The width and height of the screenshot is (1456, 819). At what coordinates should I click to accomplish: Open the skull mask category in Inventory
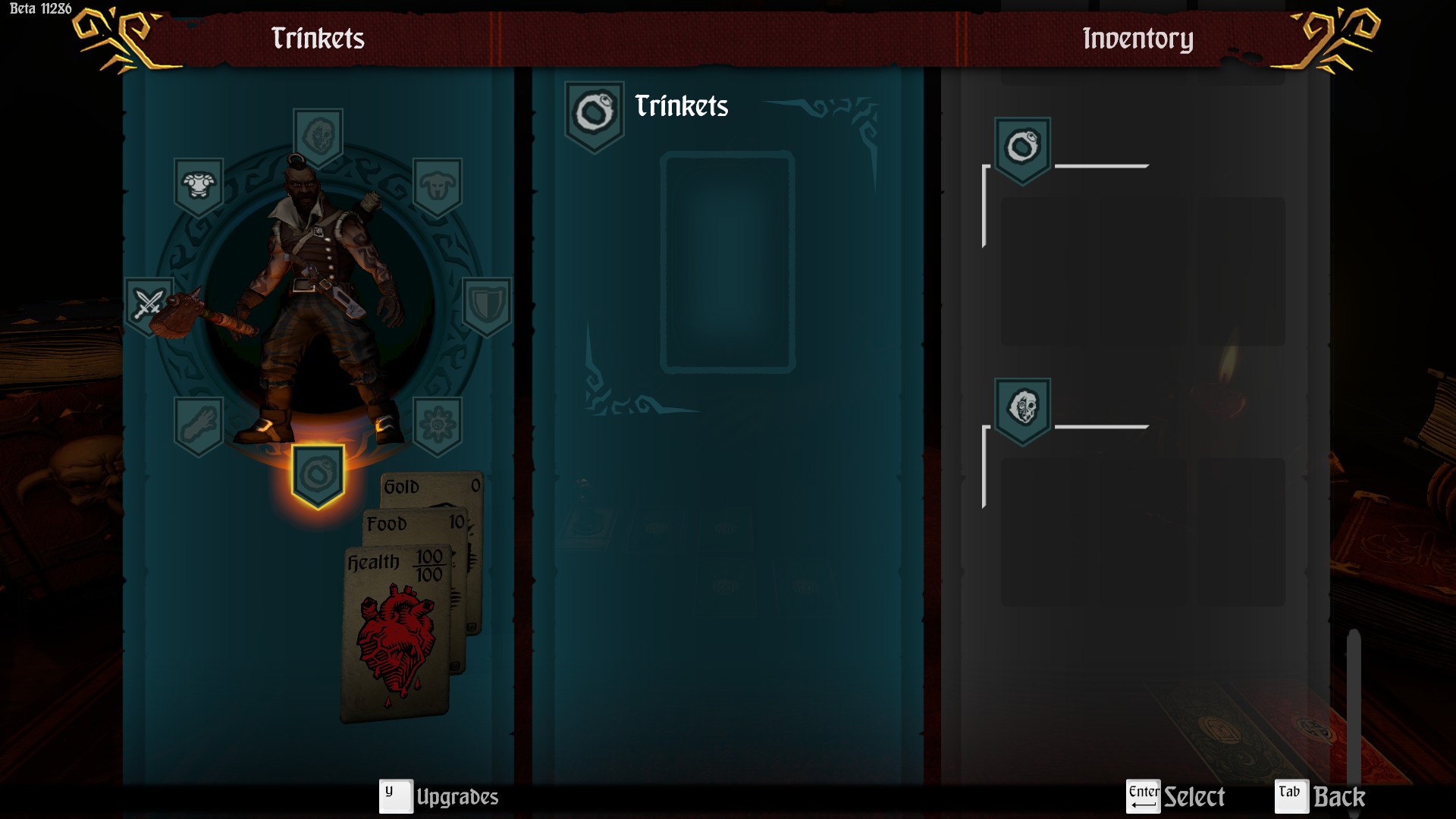[x=1022, y=411]
